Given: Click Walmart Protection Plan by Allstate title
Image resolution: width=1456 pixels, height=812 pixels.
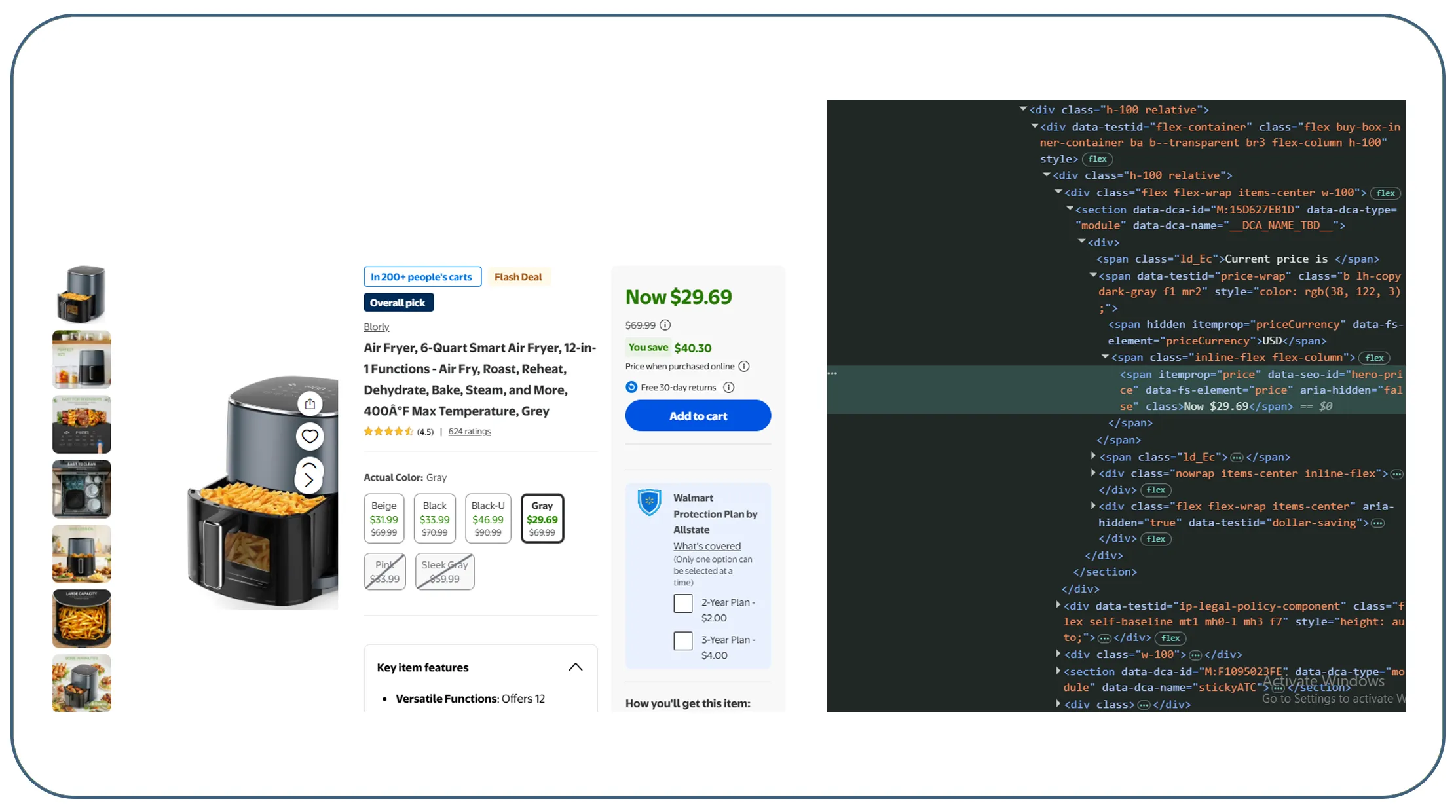Looking at the screenshot, I should 715,514.
